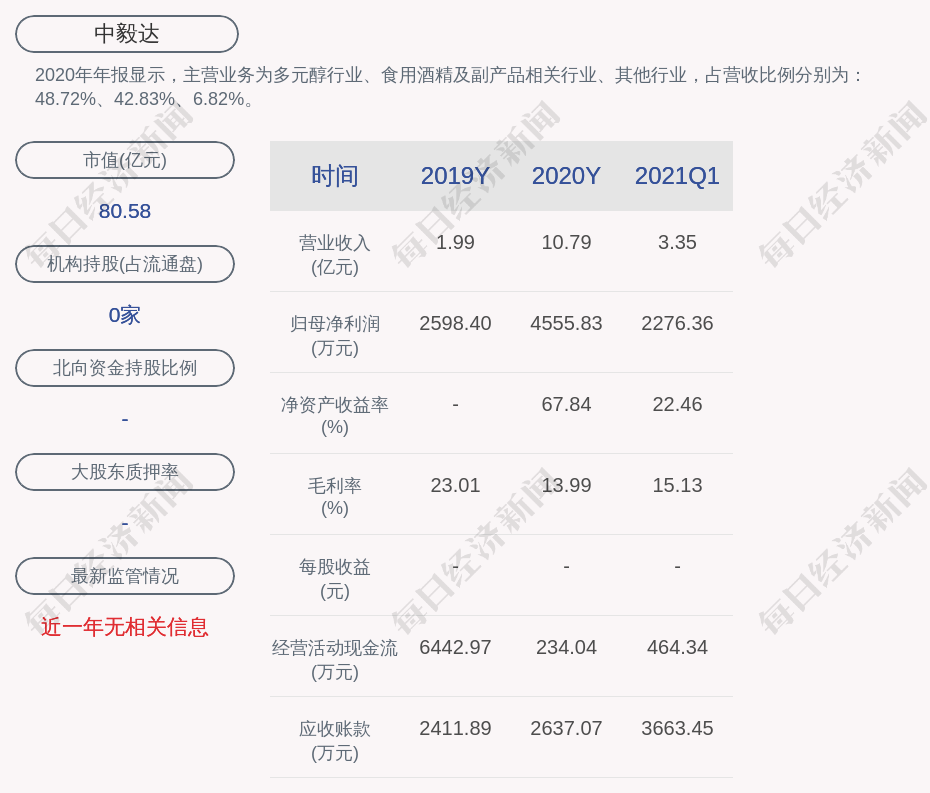
Task: Click revenue value 3.35
Action: point(677,243)
